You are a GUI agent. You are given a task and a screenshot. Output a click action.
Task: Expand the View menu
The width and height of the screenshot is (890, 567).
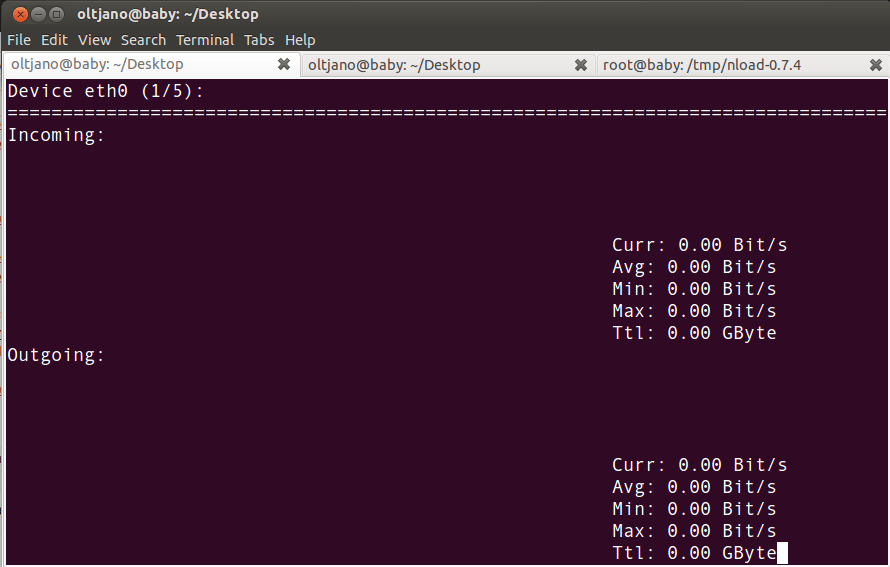(94, 40)
